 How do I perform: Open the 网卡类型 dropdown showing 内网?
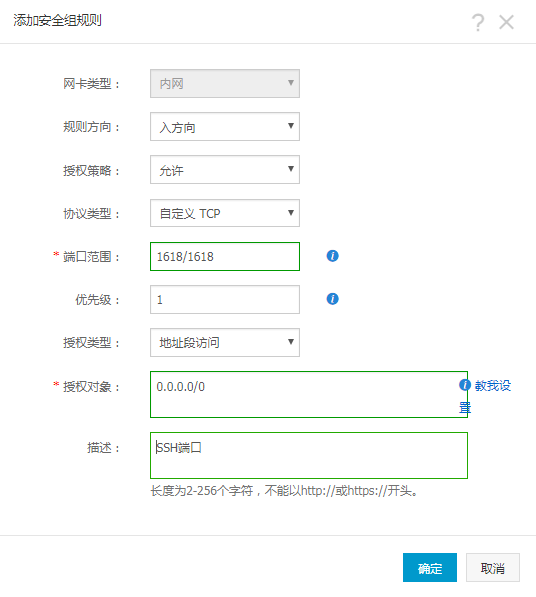point(225,83)
